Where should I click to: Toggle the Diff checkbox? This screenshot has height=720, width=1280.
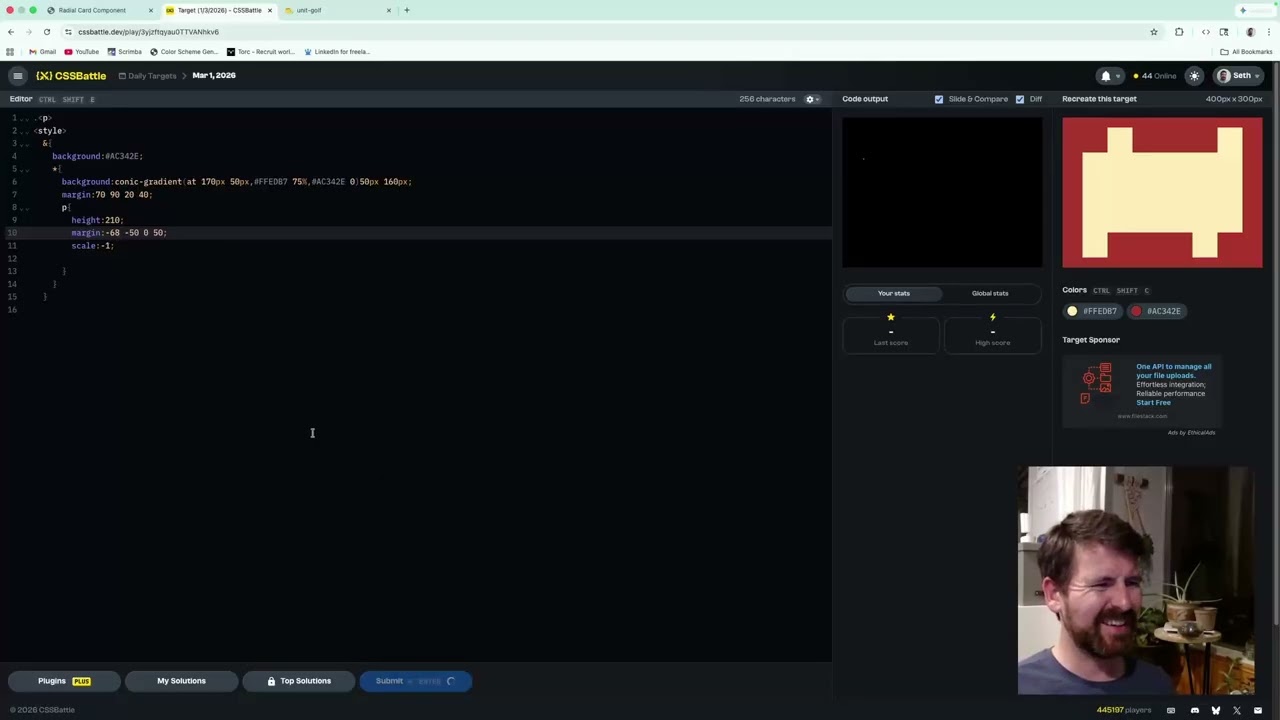coord(1020,99)
